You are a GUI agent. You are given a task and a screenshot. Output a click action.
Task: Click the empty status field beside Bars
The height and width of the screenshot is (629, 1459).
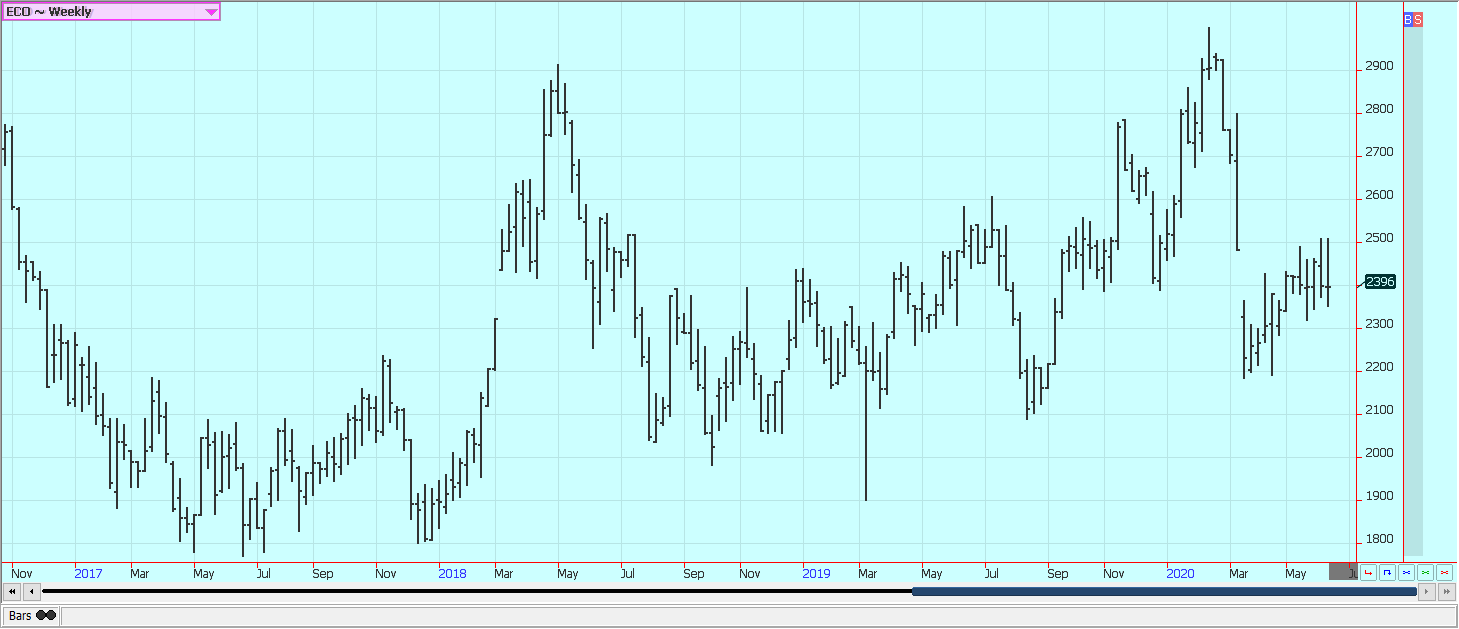click(x=758, y=616)
